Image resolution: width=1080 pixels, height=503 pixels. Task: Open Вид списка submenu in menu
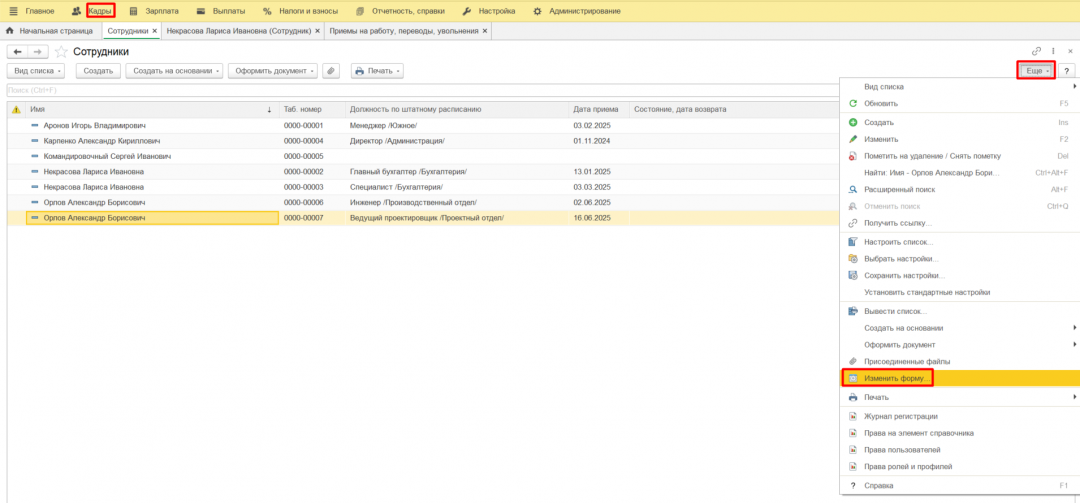(x=960, y=87)
